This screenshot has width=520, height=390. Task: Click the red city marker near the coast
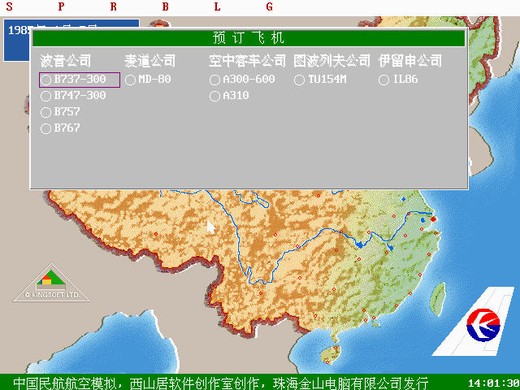(433, 219)
